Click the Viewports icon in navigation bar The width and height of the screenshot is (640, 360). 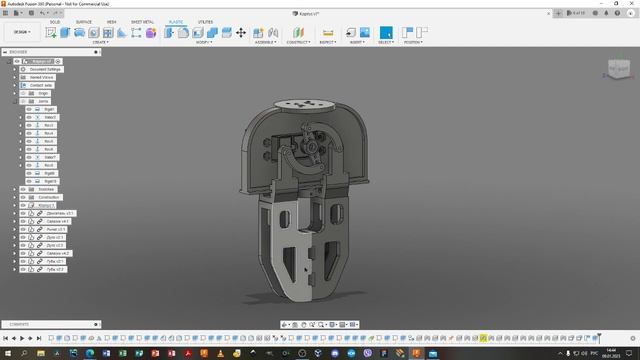click(x=353, y=324)
